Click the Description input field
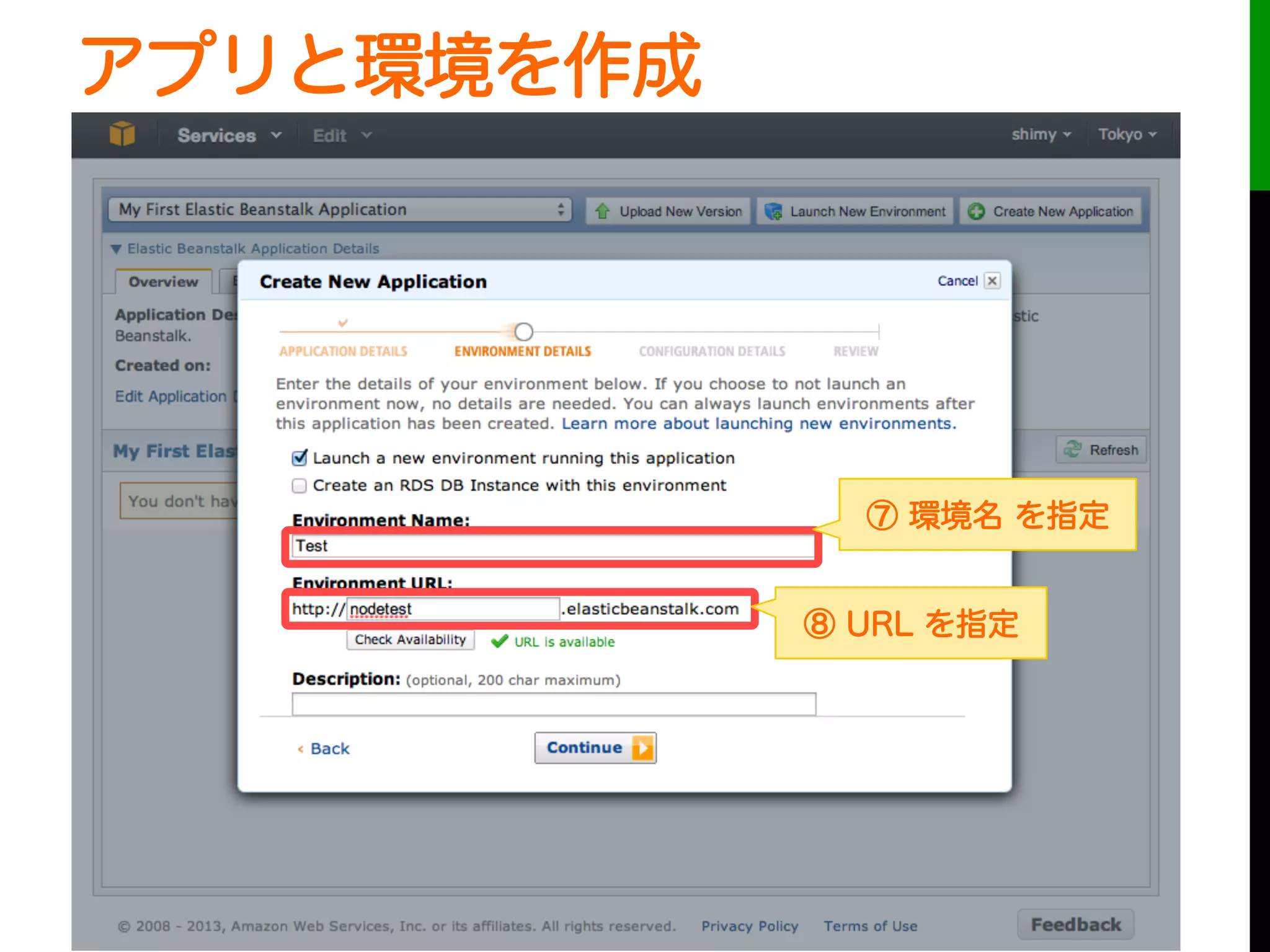 click(x=554, y=704)
